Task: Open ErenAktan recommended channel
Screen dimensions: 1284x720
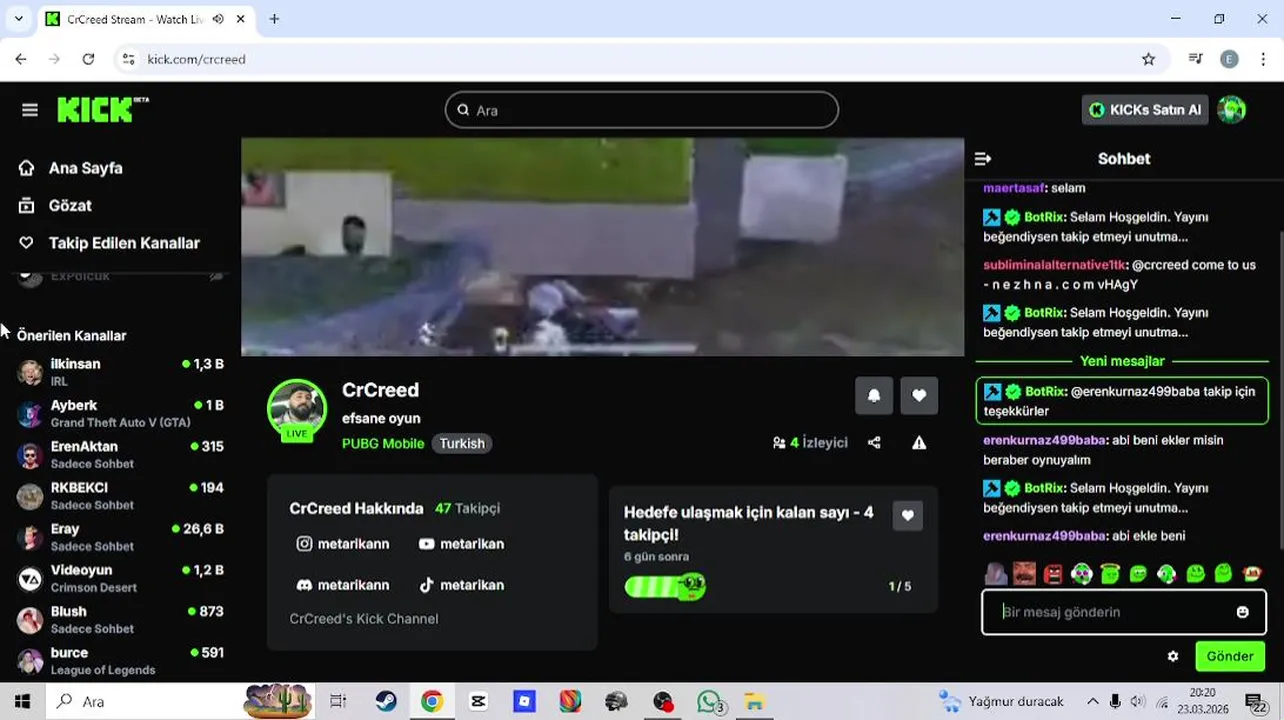Action: point(121,454)
